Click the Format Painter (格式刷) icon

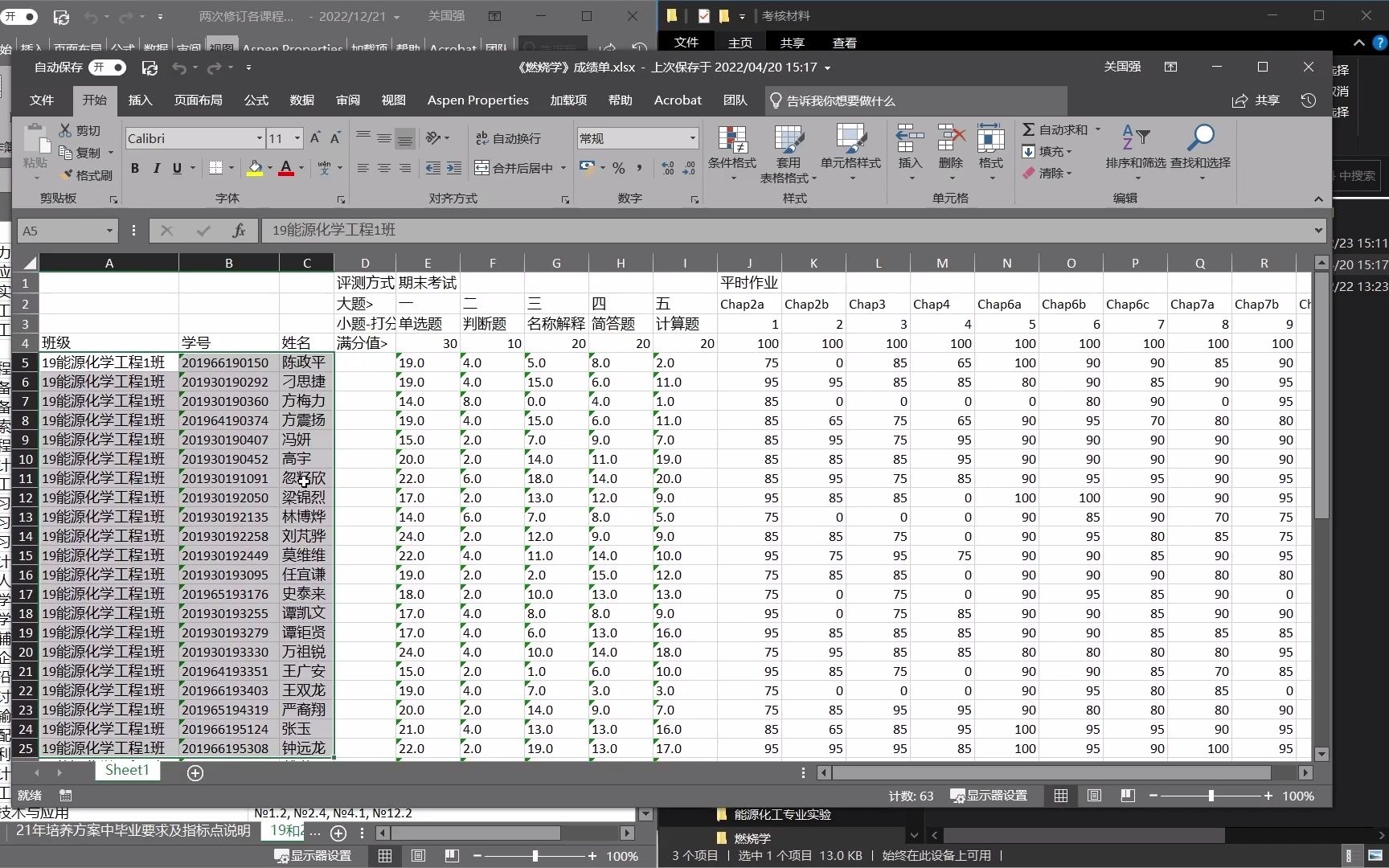click(x=66, y=174)
